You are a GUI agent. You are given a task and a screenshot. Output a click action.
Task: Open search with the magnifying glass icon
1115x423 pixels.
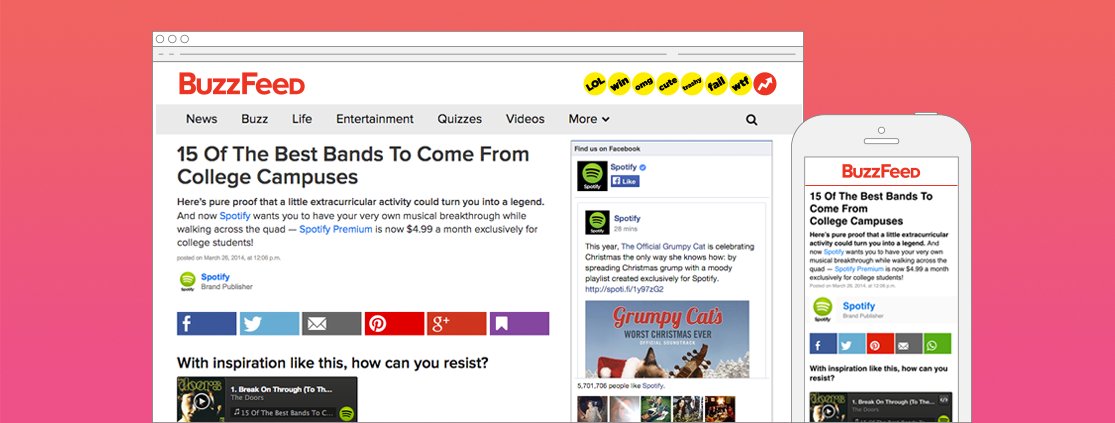click(751, 119)
